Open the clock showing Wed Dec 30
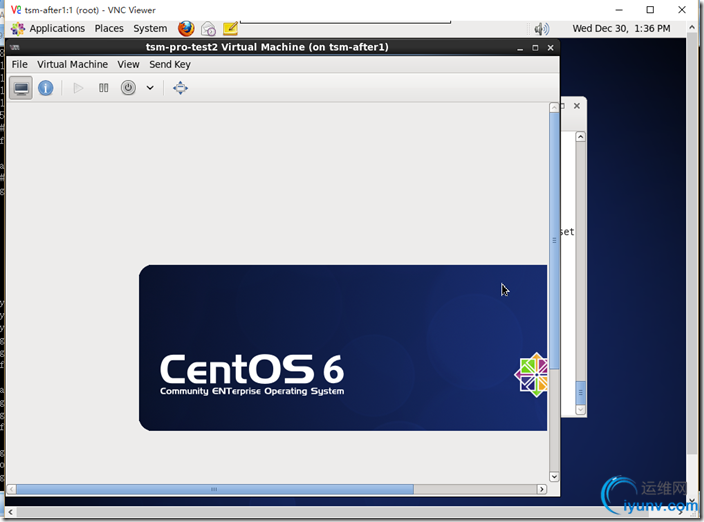The height and width of the screenshot is (522, 704). point(621,28)
